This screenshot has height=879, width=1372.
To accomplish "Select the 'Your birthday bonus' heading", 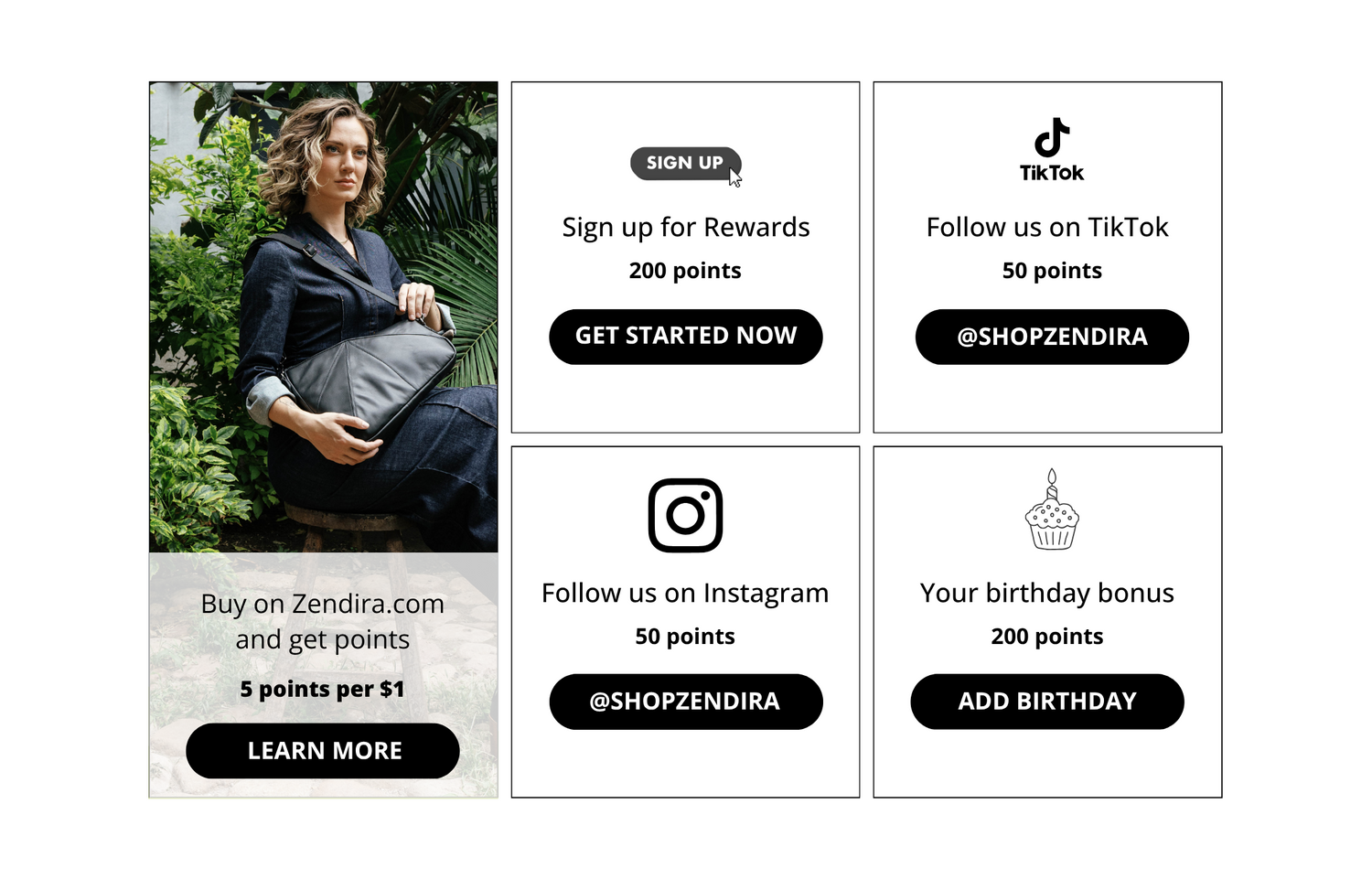I will 1047,593.
